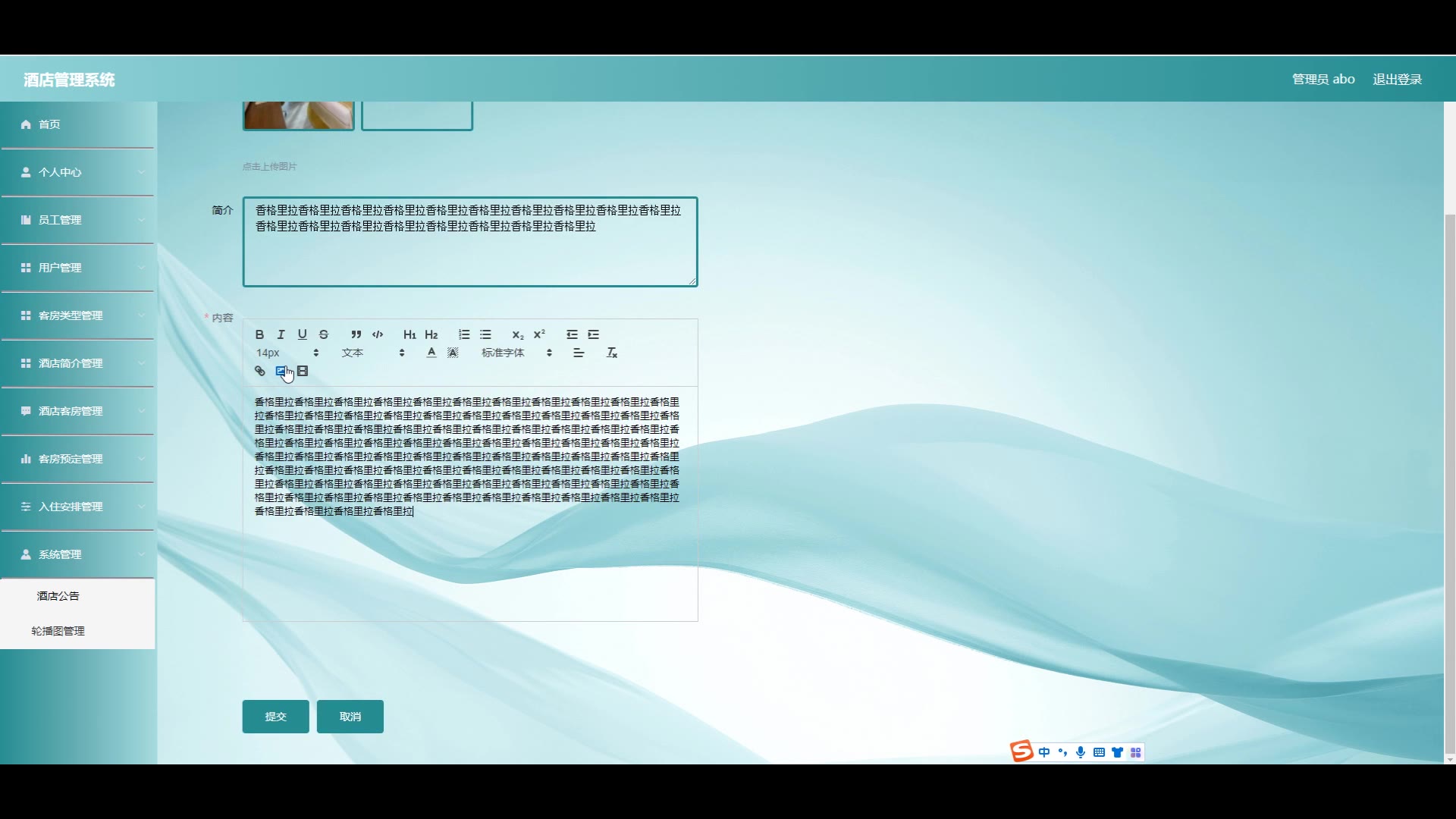Toggle underline formatting in the editor

302,334
